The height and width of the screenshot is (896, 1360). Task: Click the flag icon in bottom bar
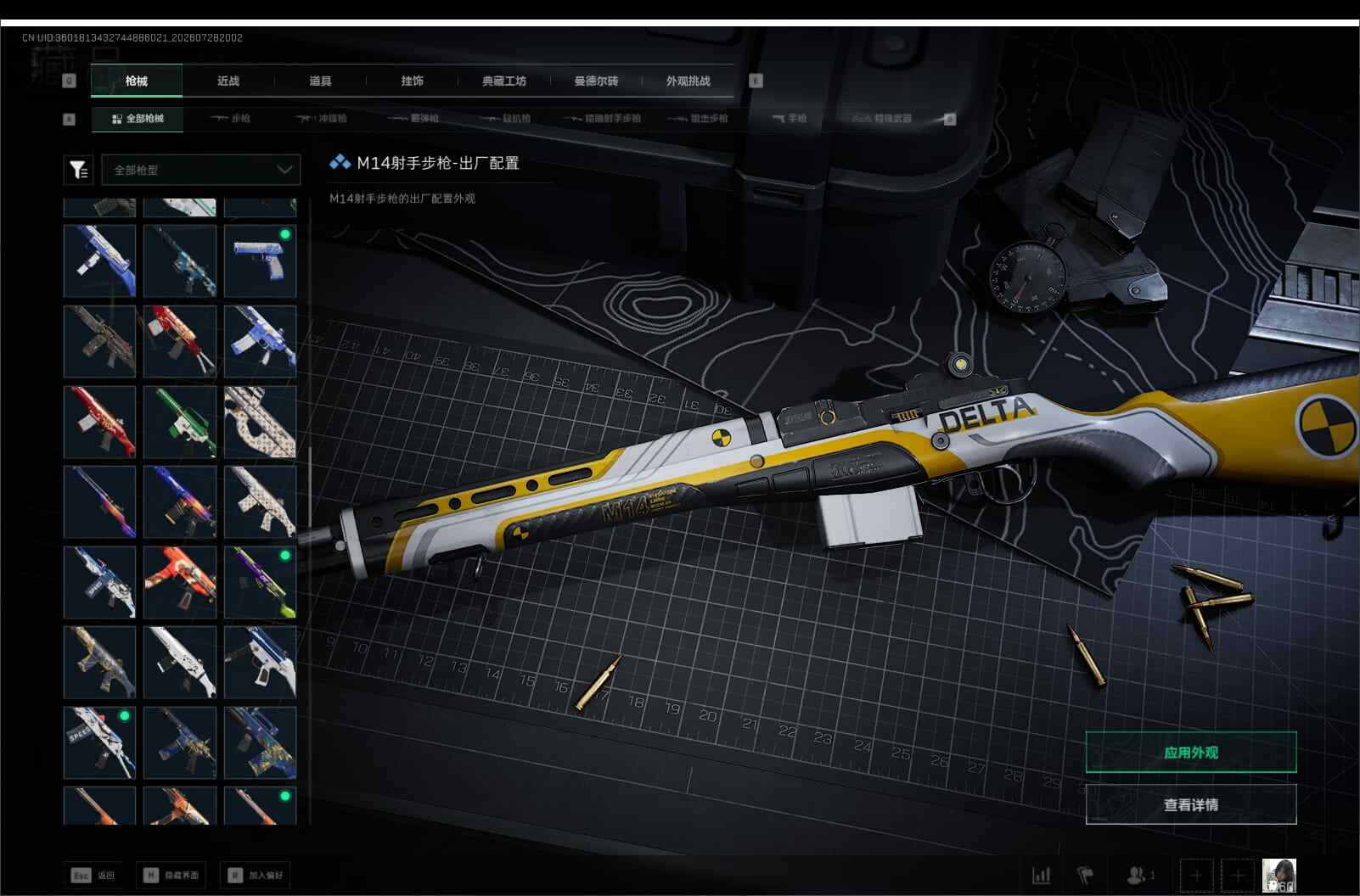pos(1085,875)
